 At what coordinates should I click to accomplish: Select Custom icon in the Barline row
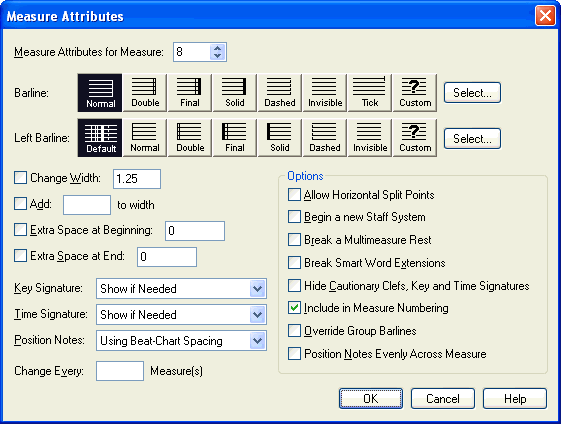(415, 93)
